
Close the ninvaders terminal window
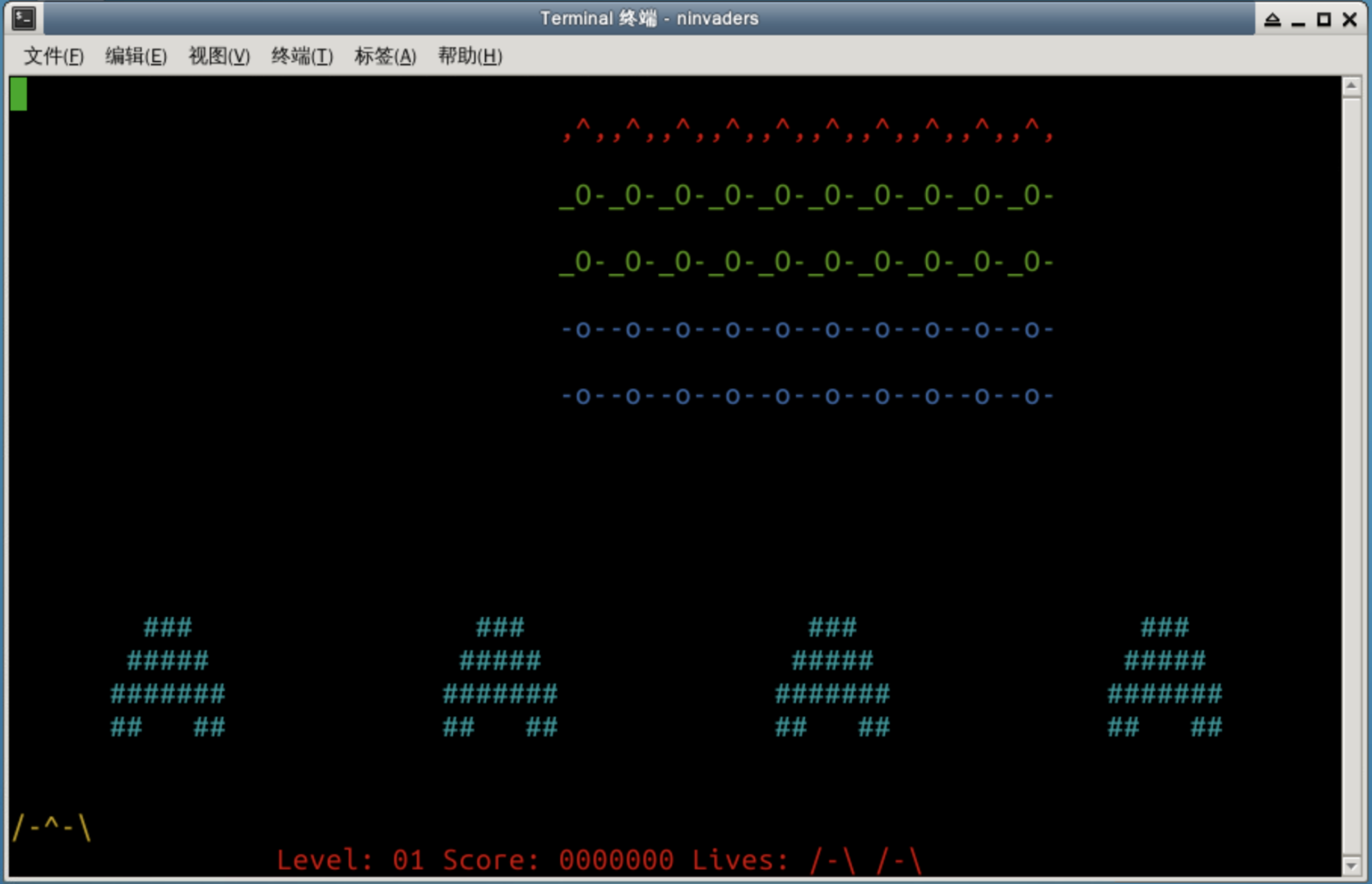point(1349,19)
